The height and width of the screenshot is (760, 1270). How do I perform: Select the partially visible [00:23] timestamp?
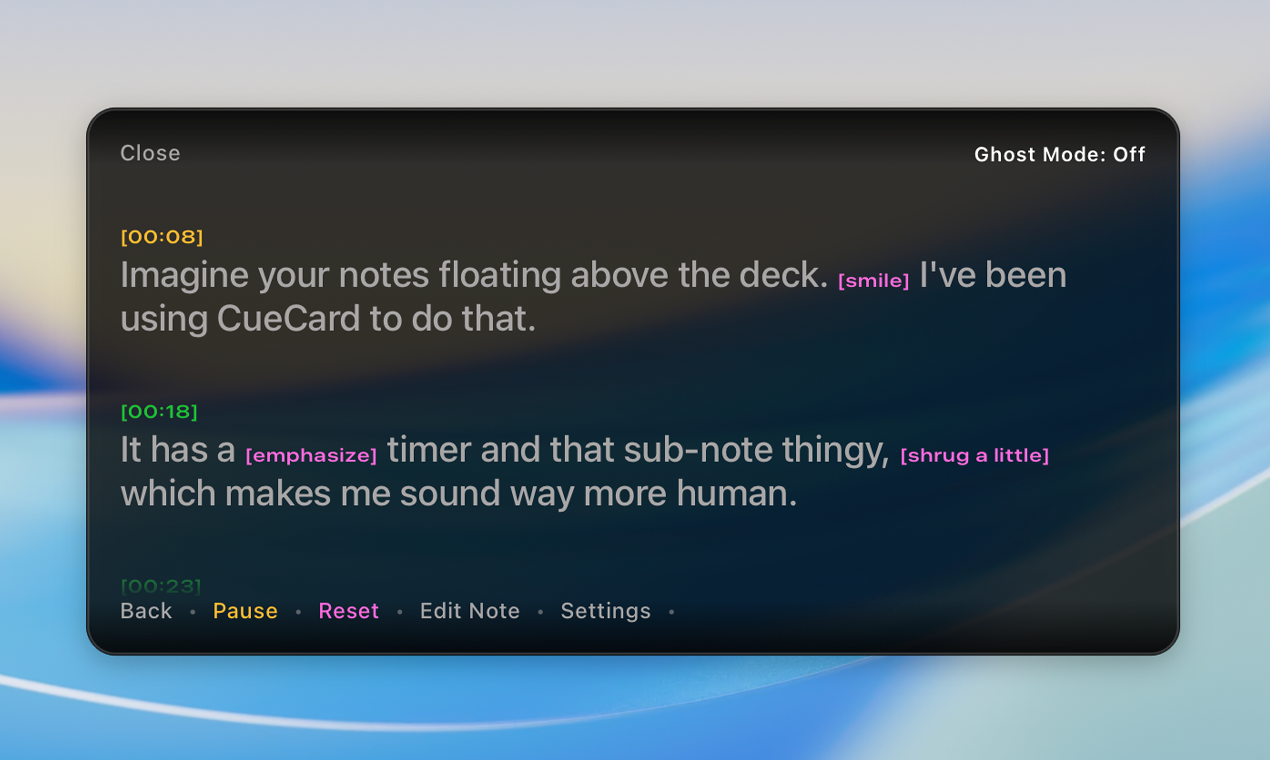pos(161,586)
